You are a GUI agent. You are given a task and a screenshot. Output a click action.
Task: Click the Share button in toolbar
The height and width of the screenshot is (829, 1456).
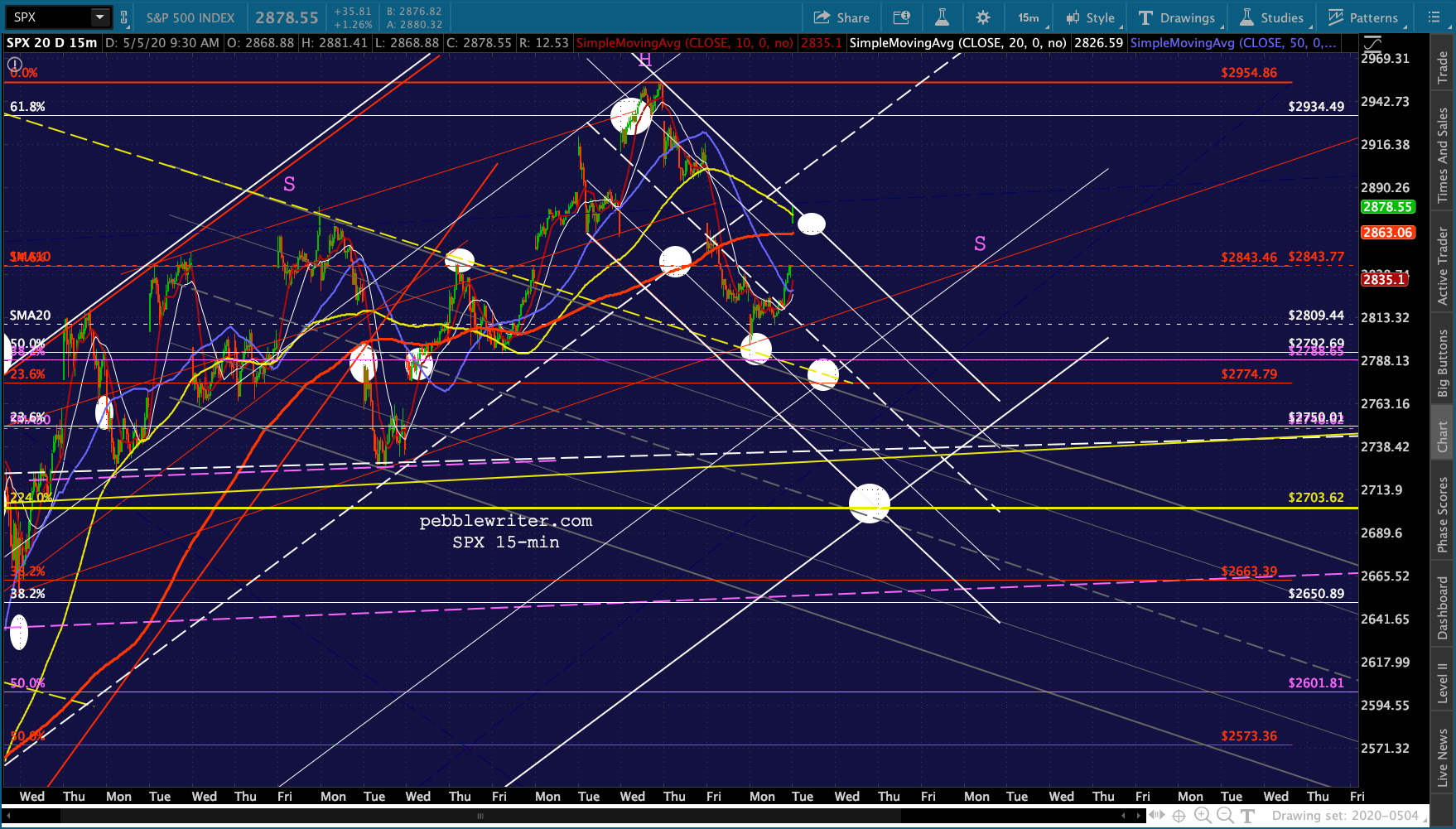(841, 17)
